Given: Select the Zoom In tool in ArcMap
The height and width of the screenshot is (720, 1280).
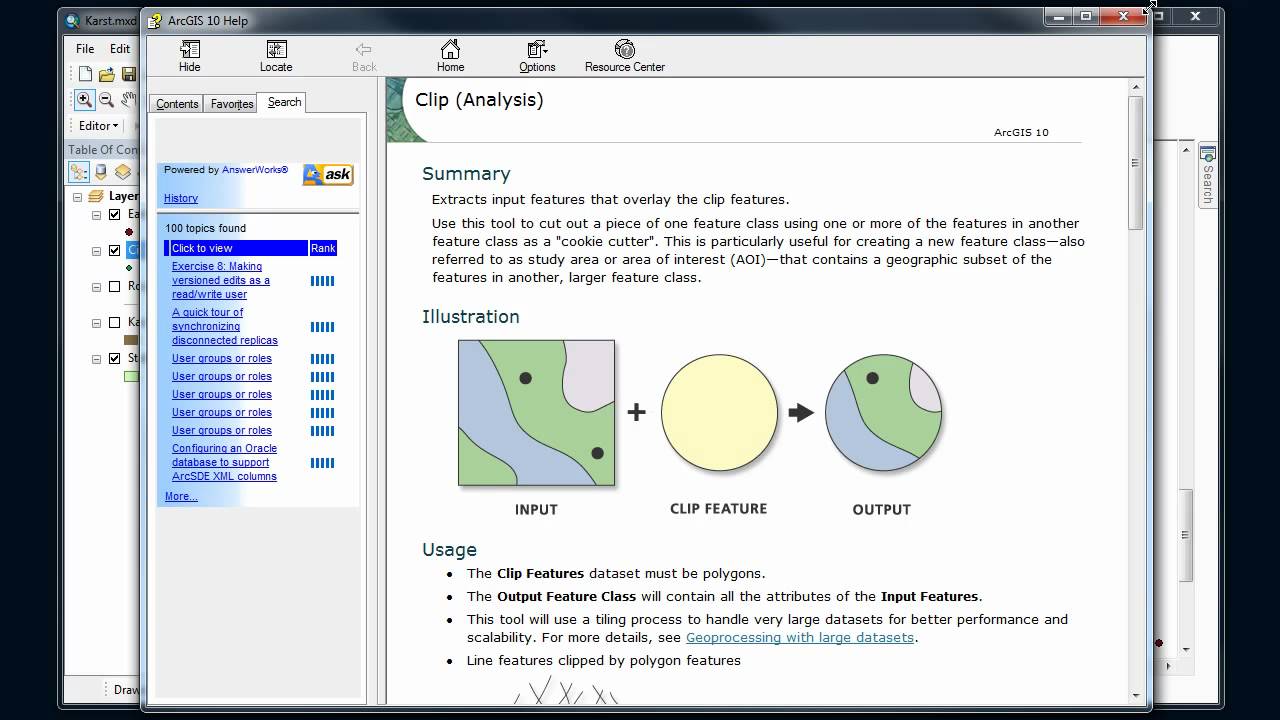Looking at the screenshot, I should [x=83, y=99].
